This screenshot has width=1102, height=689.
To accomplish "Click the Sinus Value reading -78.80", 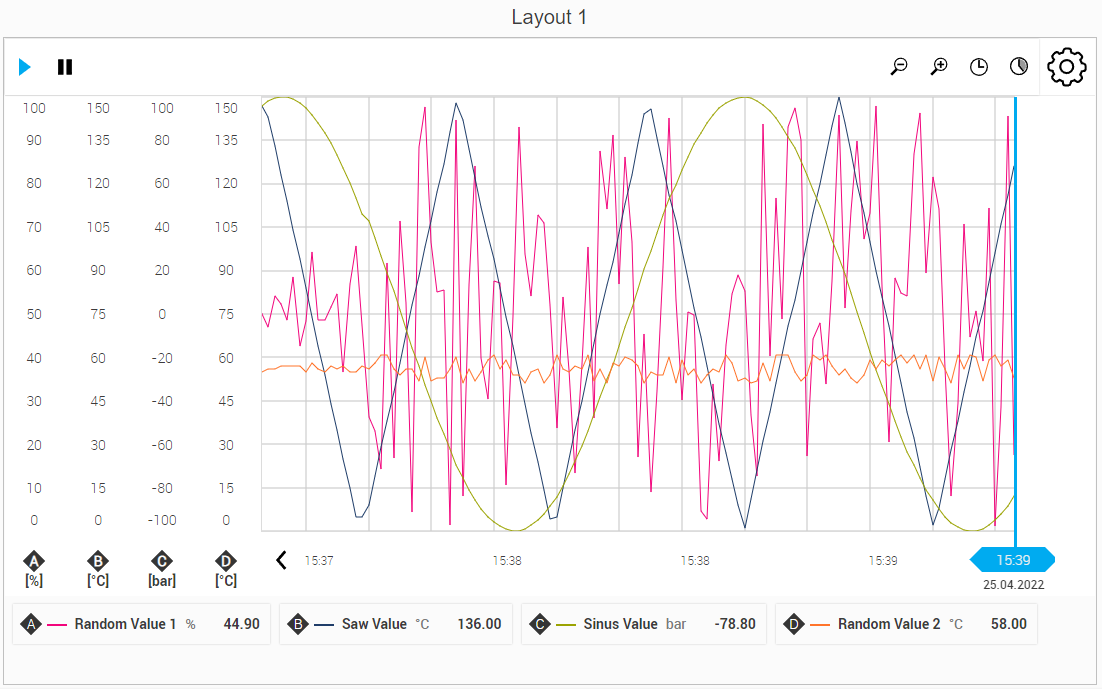I will [735, 624].
